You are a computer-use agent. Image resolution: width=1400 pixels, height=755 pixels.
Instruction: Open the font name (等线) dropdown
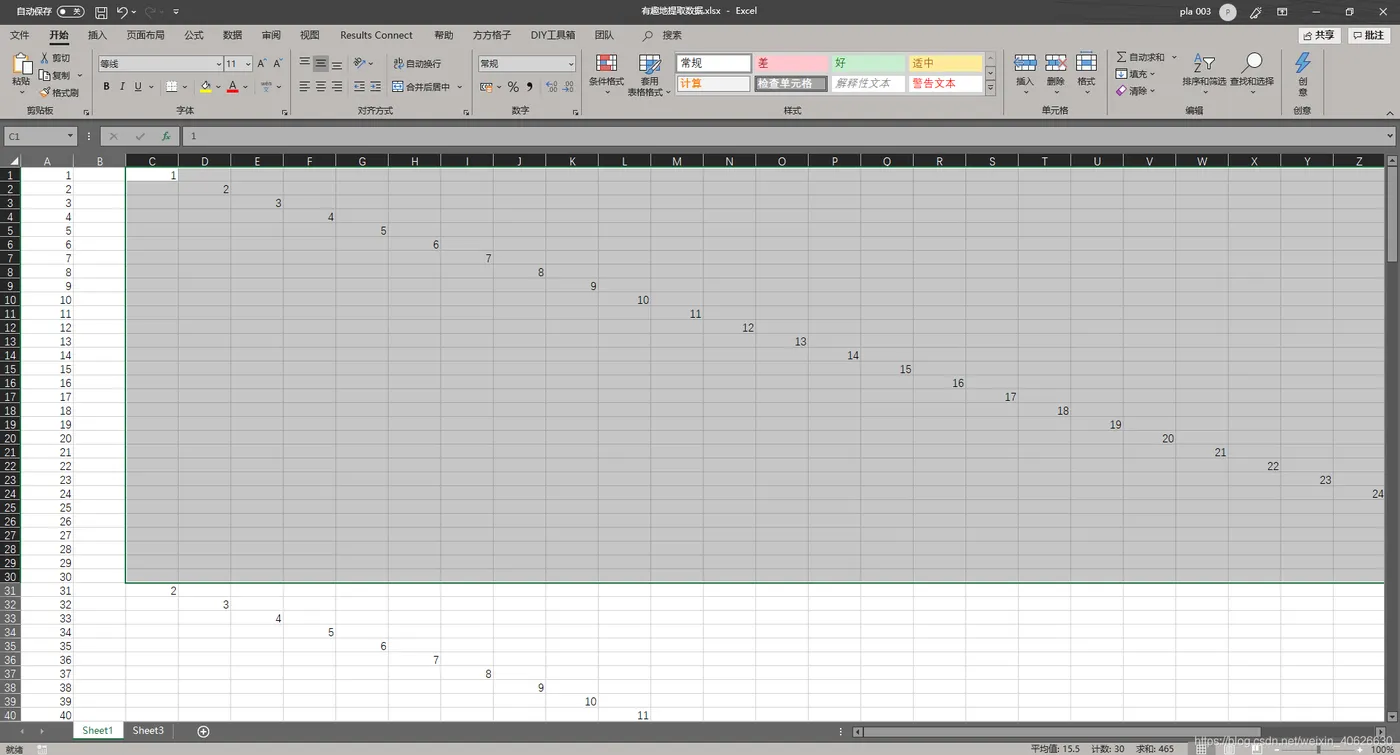[219, 64]
